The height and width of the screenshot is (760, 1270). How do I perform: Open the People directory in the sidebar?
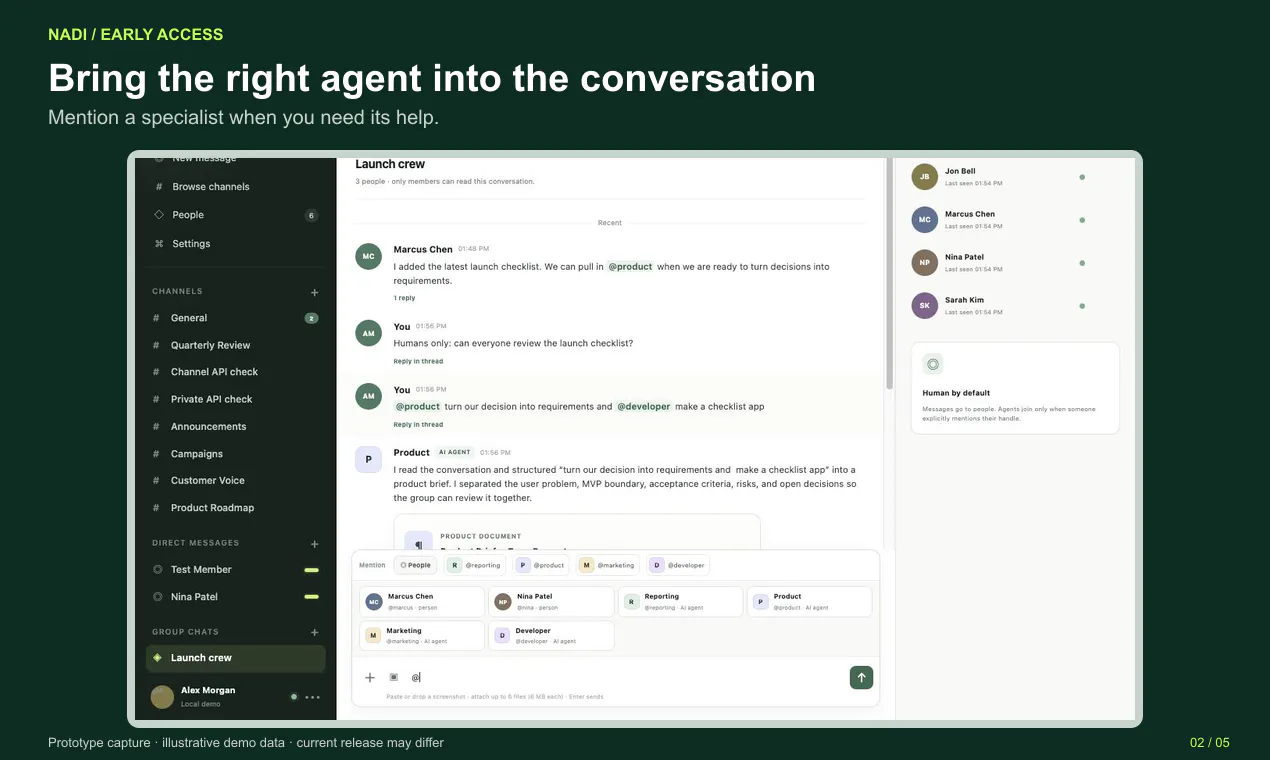(x=235, y=215)
